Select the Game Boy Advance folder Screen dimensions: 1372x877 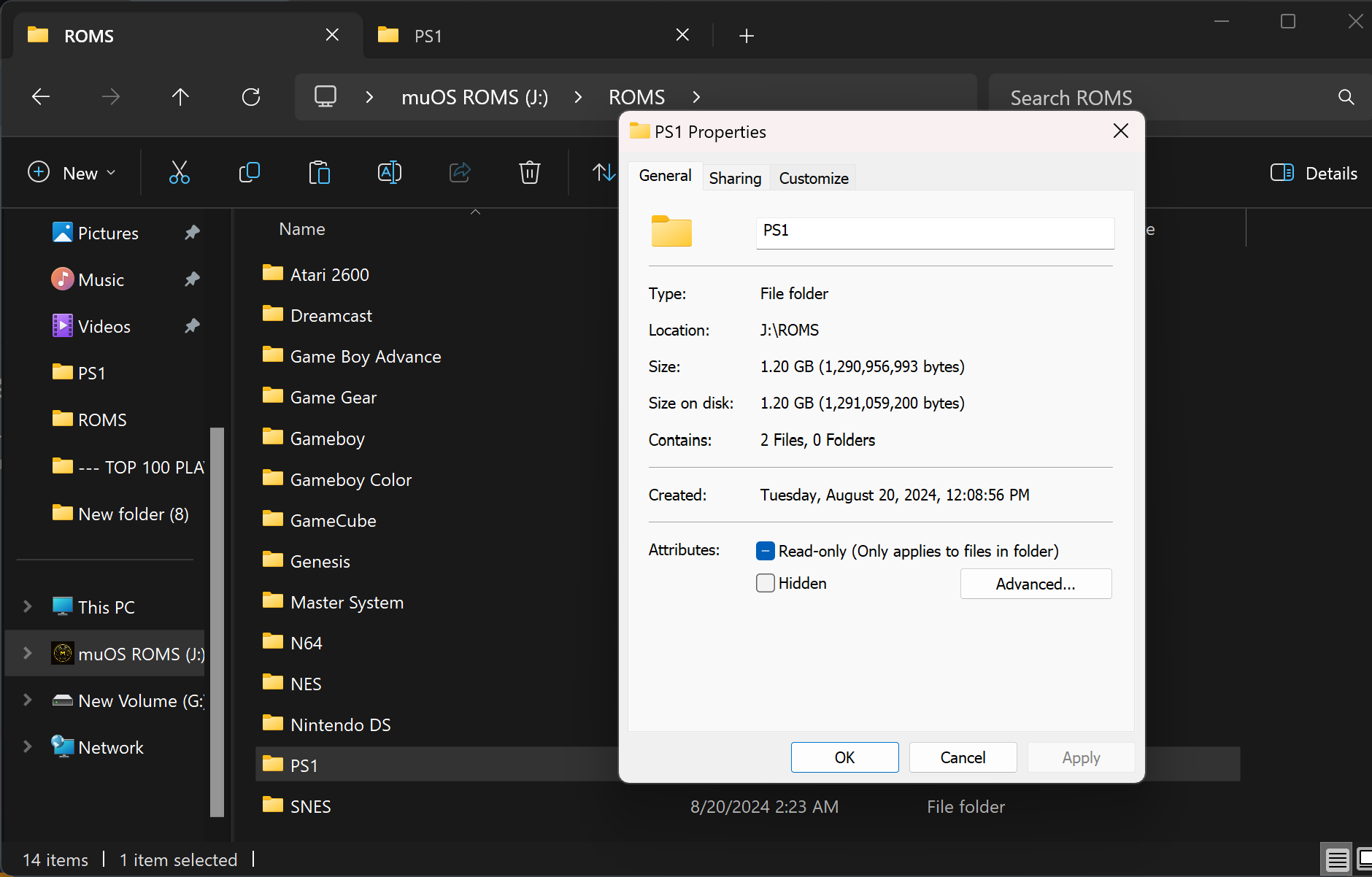(352, 356)
